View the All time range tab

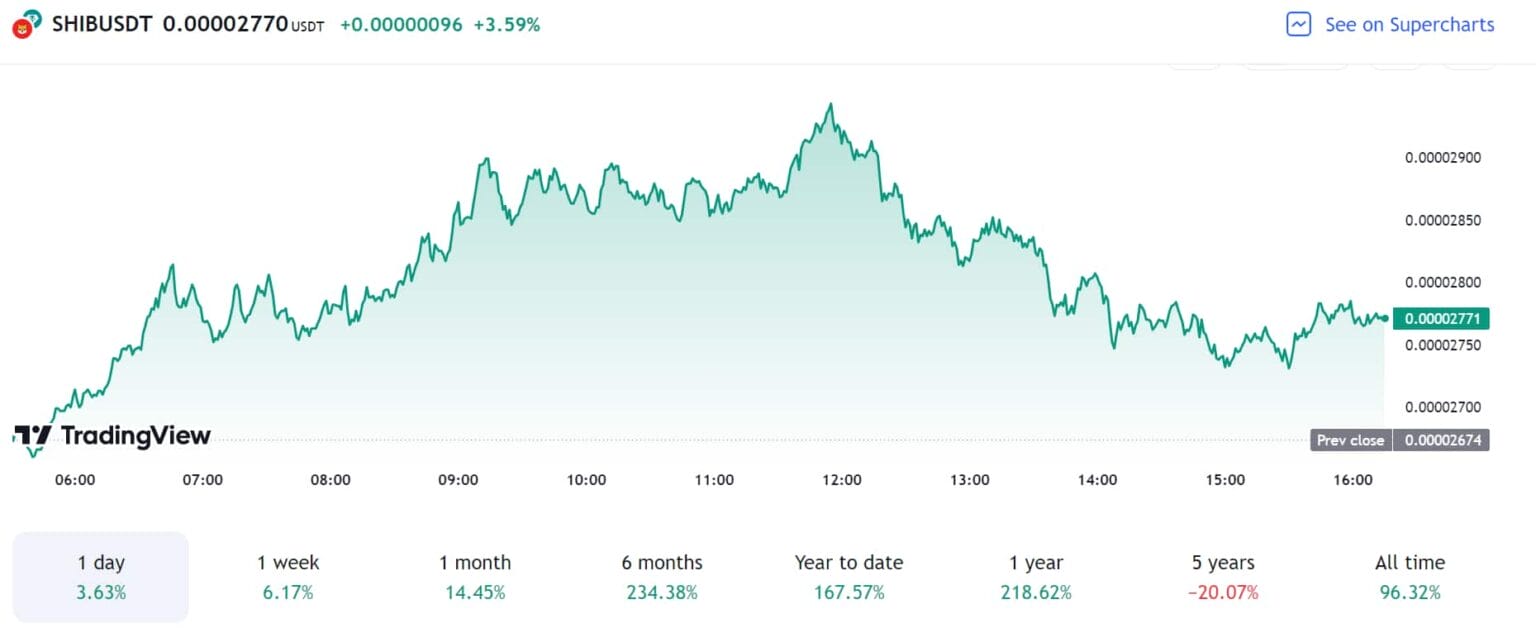coord(1410,577)
